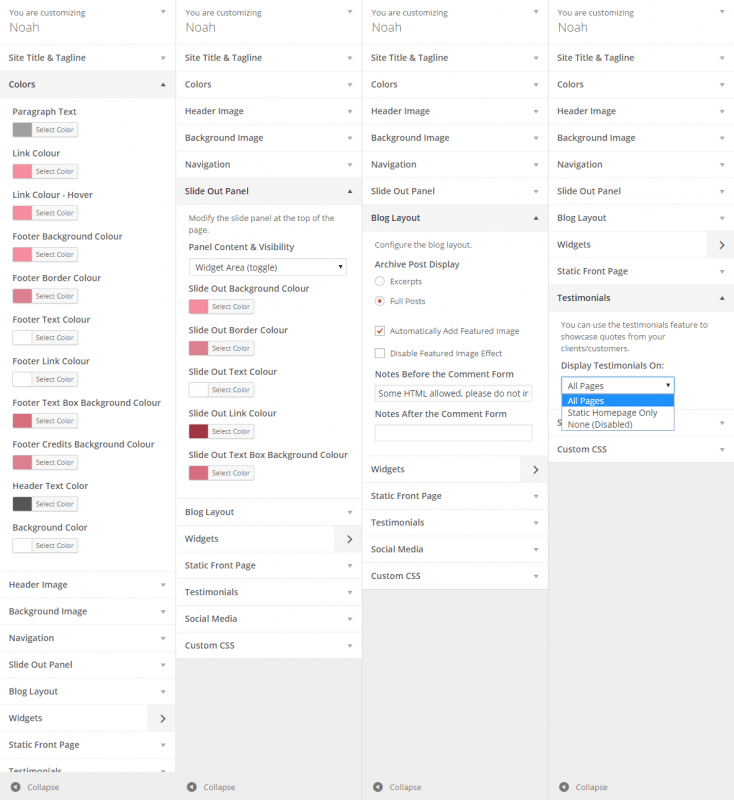Select the Full Posts radio button
Image resolution: width=734 pixels, height=800 pixels.
[x=379, y=301]
